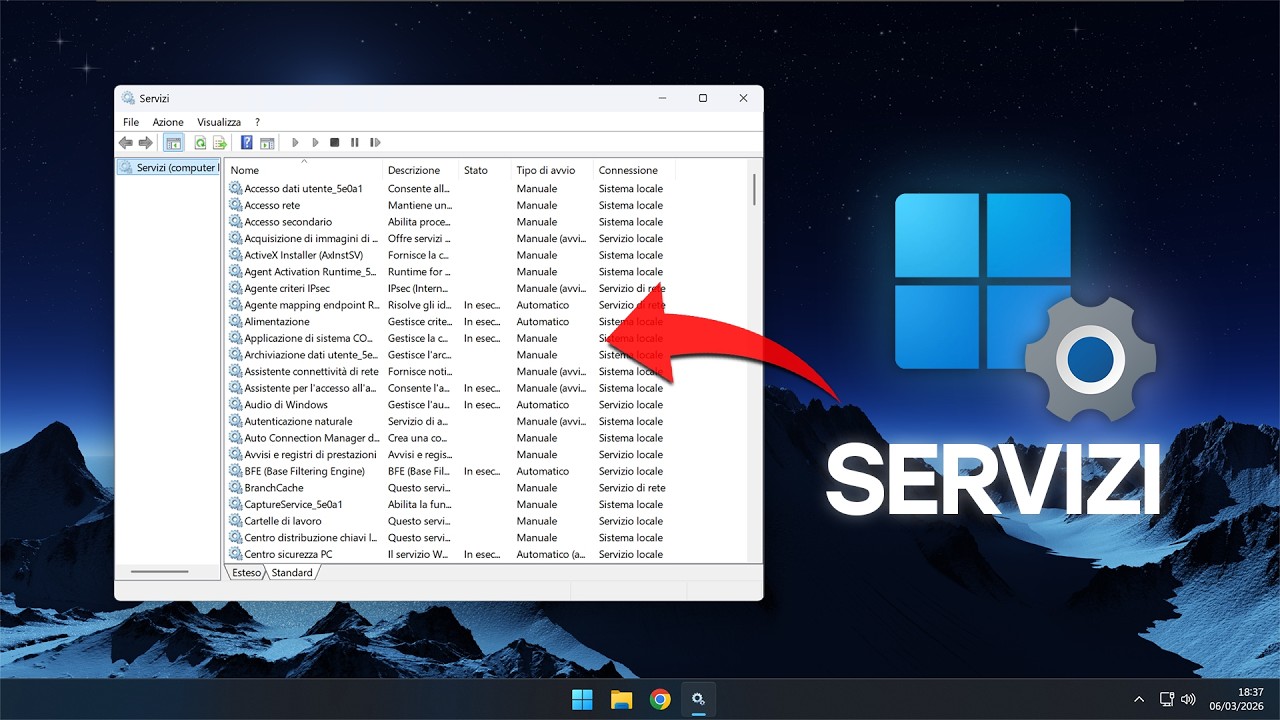Image resolution: width=1280 pixels, height=720 pixels.
Task: Open File Explorer from the taskbar
Action: coord(621,699)
